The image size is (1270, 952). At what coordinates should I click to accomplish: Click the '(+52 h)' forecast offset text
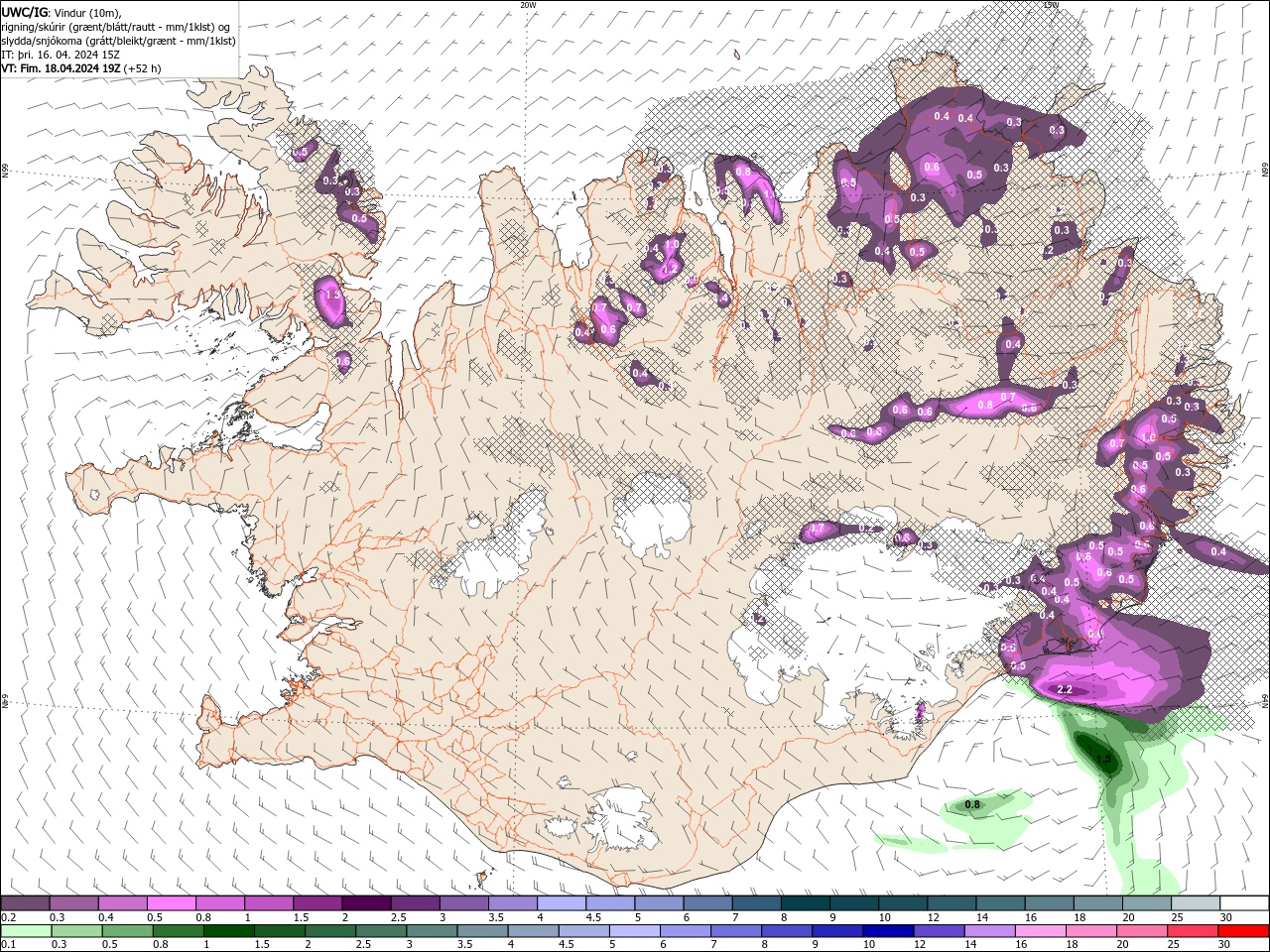tap(143, 68)
